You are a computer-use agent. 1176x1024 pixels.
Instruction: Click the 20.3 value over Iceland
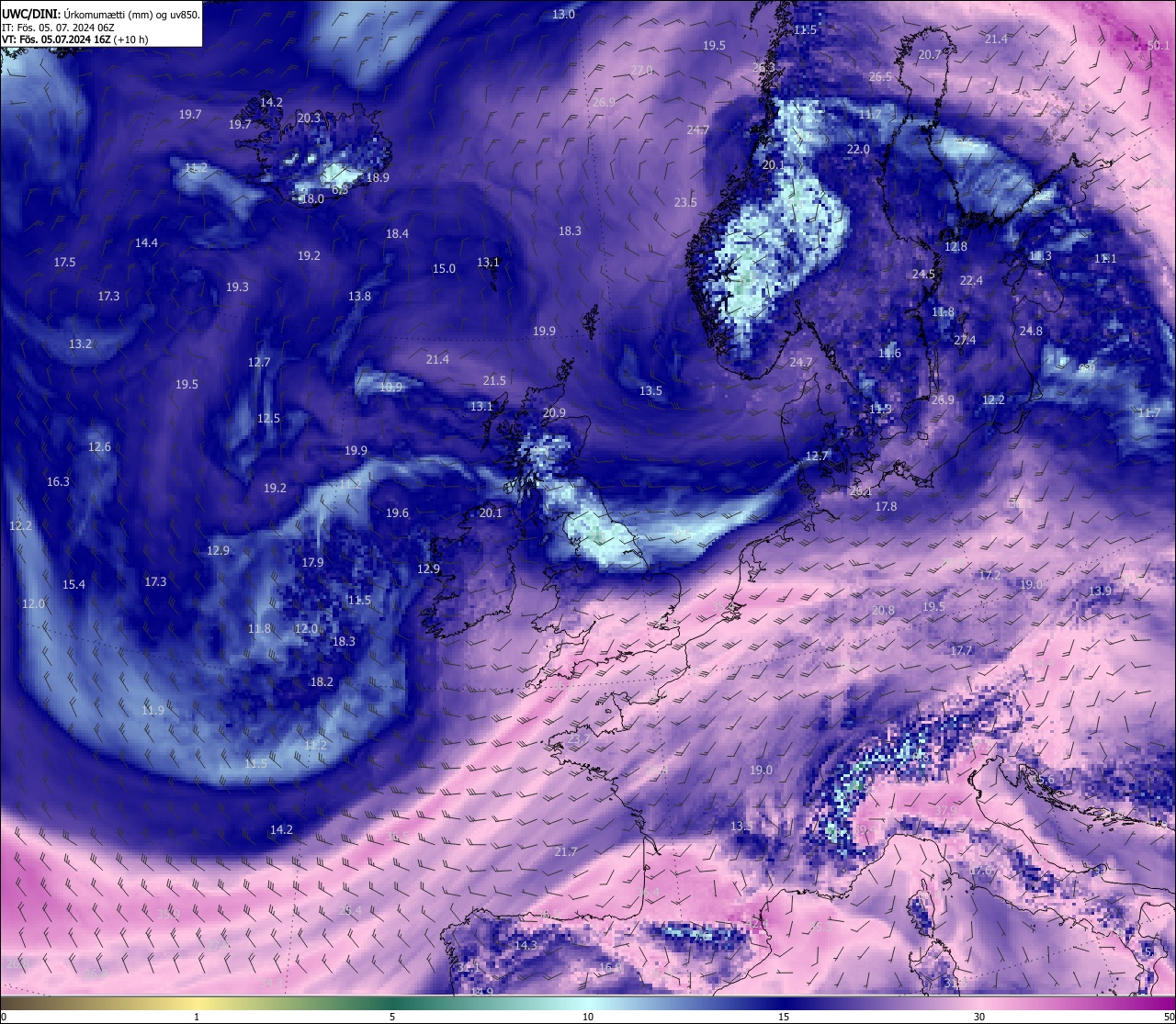click(x=309, y=118)
